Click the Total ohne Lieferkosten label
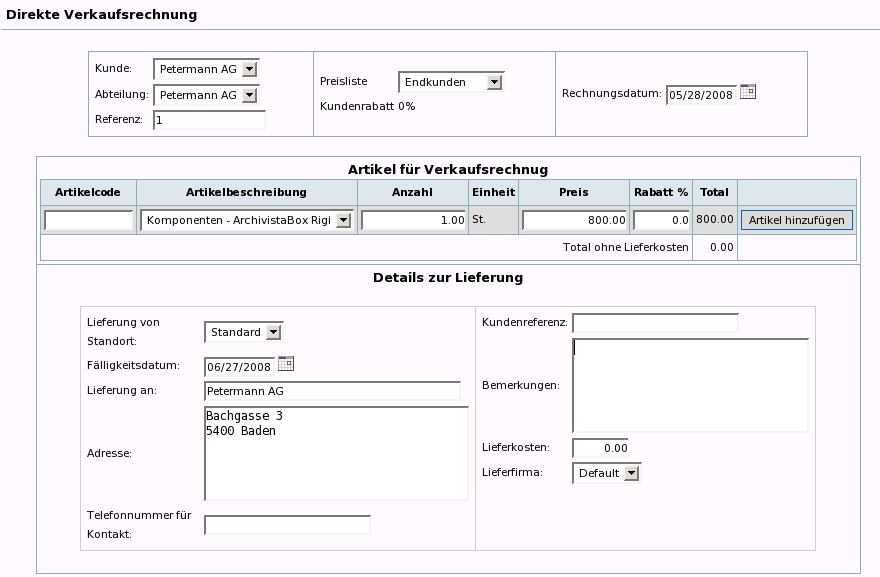The width and height of the screenshot is (880, 577). click(x=626, y=247)
